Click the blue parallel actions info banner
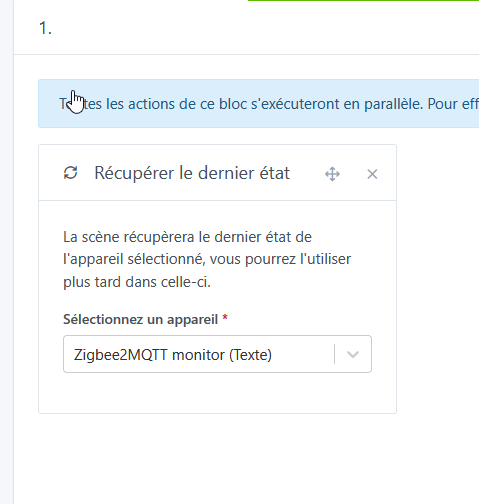Image resolution: width=479 pixels, height=504 pixels. click(x=259, y=104)
